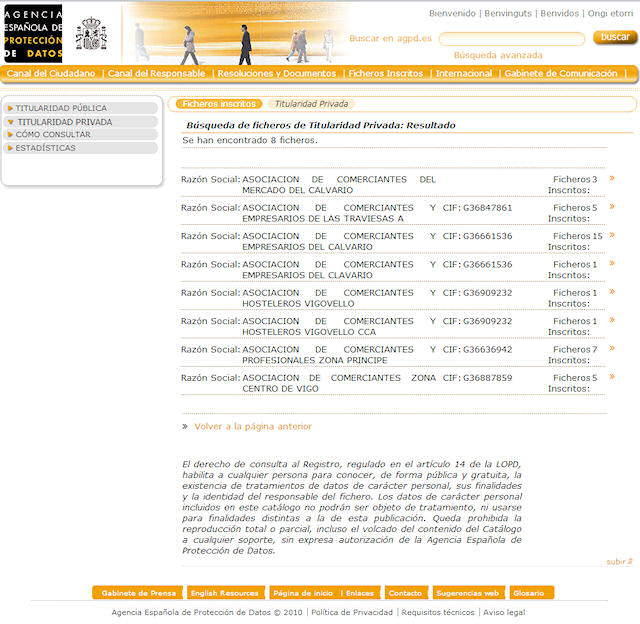640x624 pixels.
Task: Switch language to Bienvenido (Spanish)
Action: [x=452, y=13]
